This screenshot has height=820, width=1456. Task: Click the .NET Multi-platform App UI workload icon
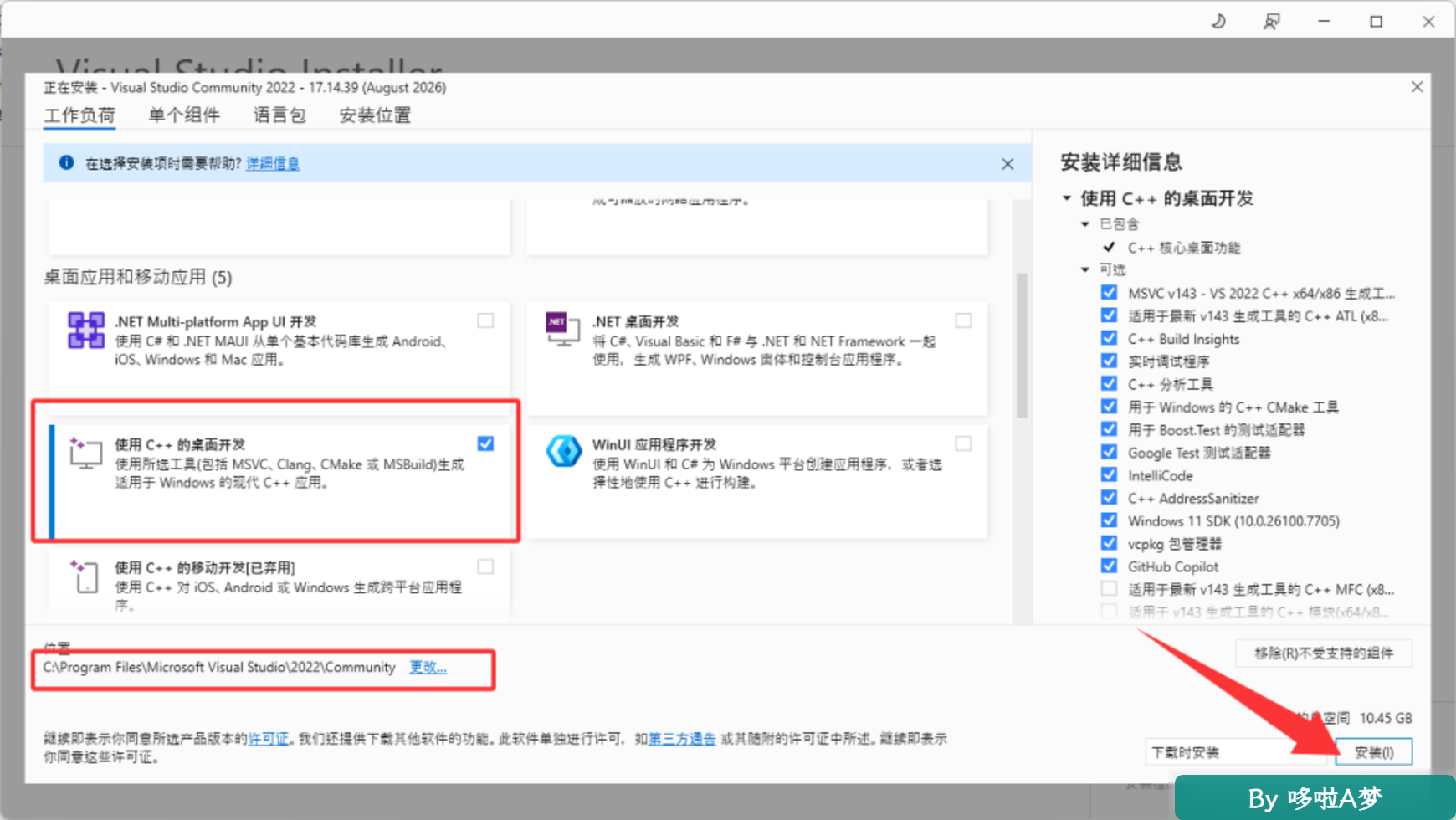pos(86,331)
